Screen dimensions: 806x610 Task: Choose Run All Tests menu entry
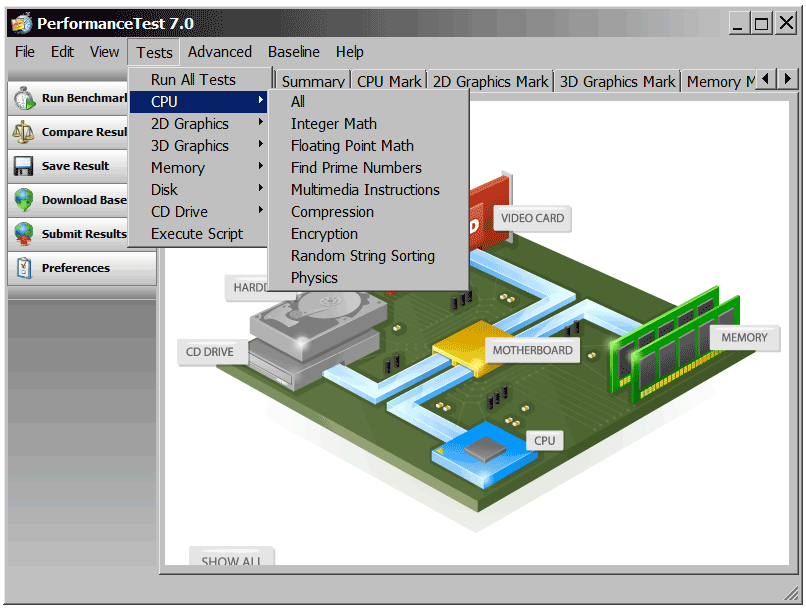193,80
